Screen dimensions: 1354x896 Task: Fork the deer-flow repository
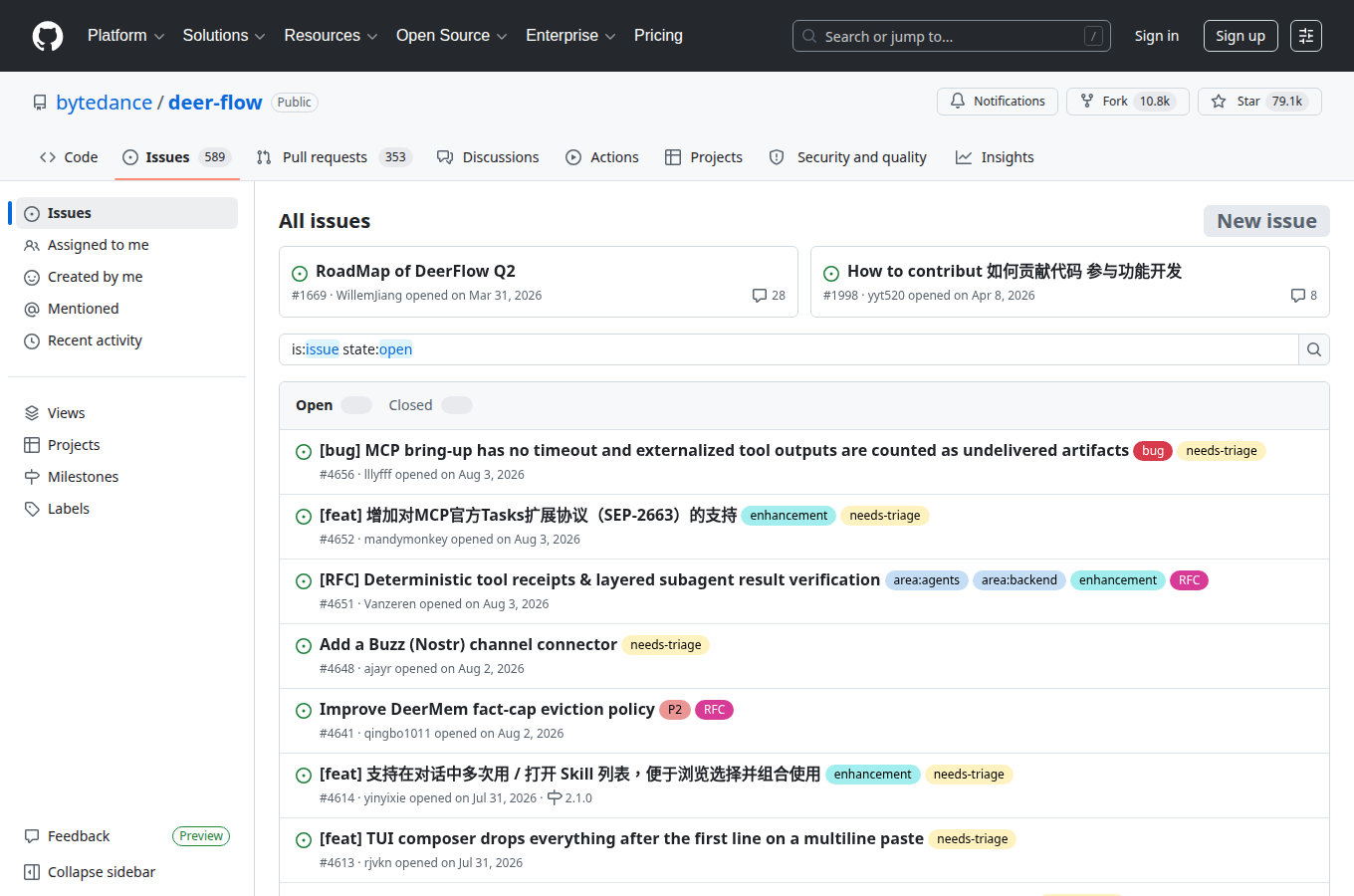1128,102
